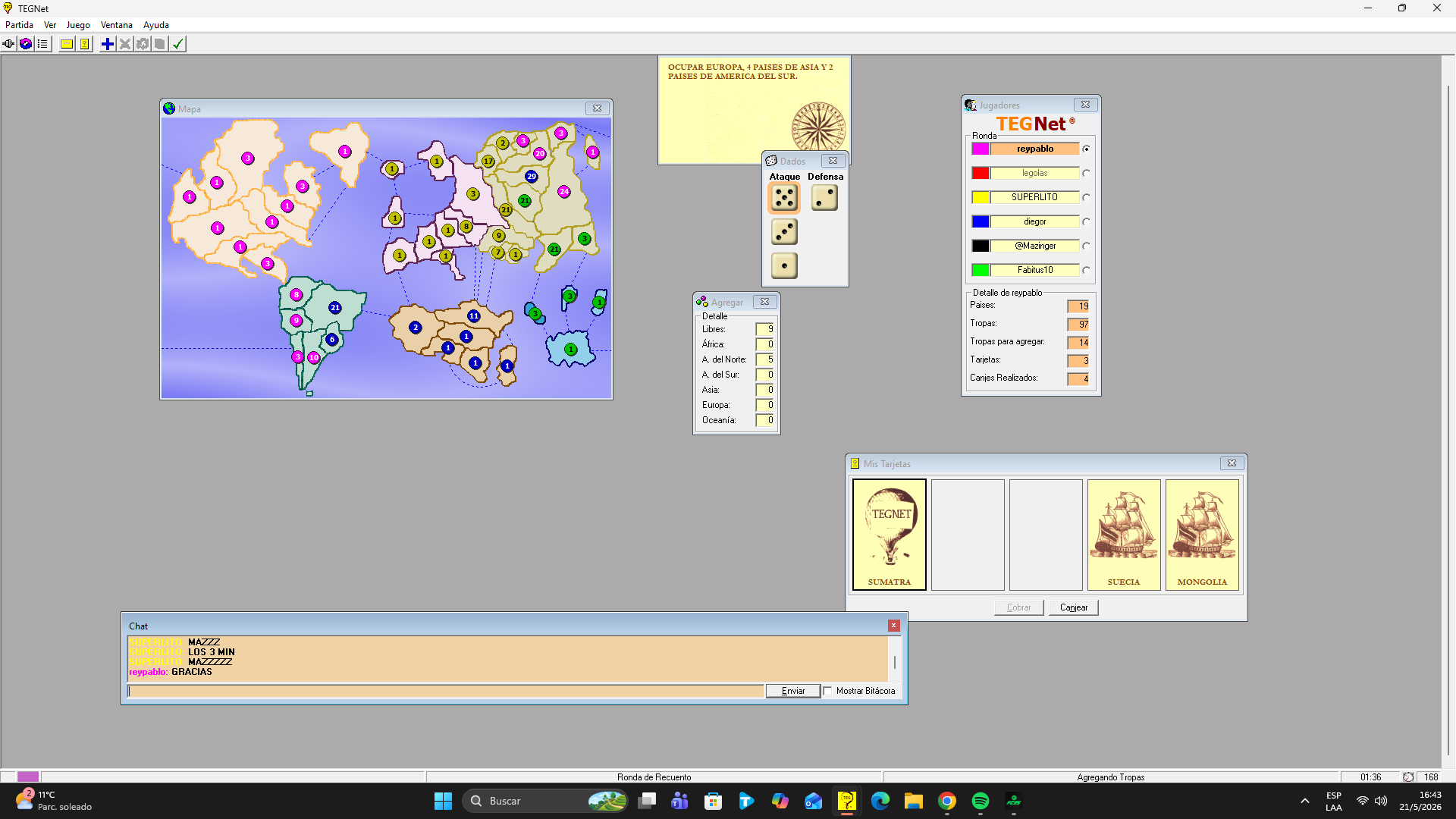Image resolution: width=1456 pixels, height=819 pixels.
Task: Click the blue plus add troops icon
Action: (108, 44)
